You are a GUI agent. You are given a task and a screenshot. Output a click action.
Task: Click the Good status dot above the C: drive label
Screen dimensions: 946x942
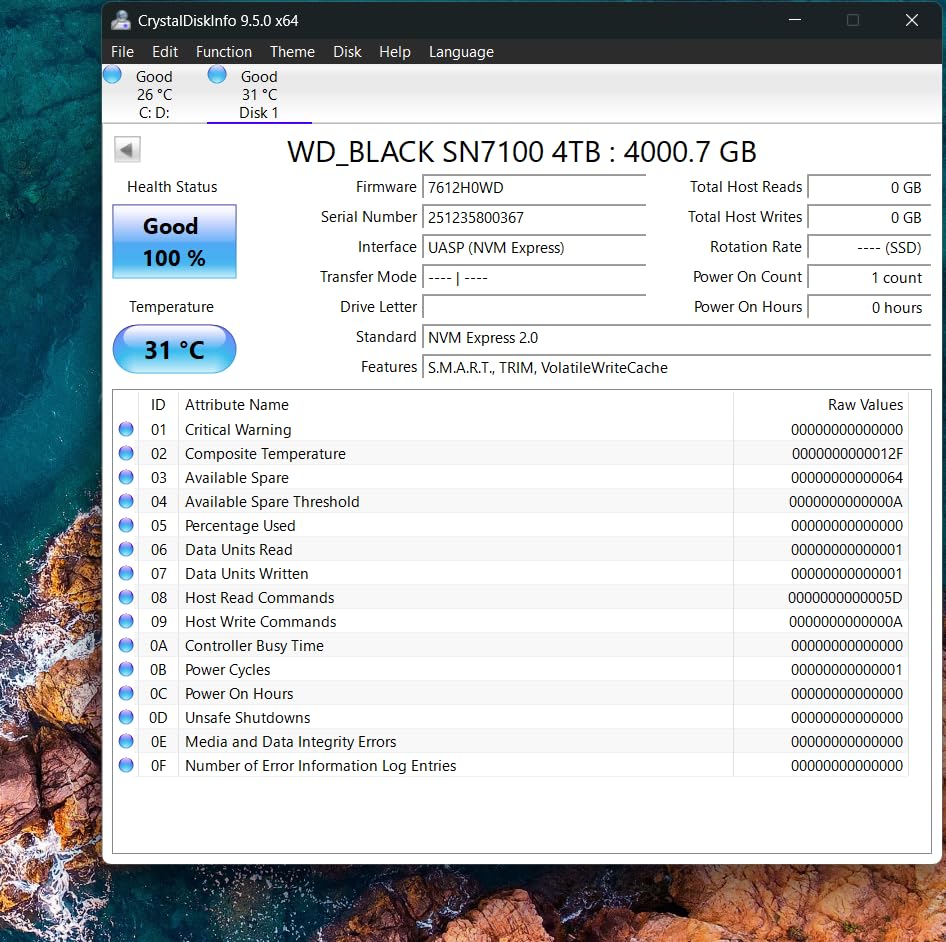(x=111, y=74)
